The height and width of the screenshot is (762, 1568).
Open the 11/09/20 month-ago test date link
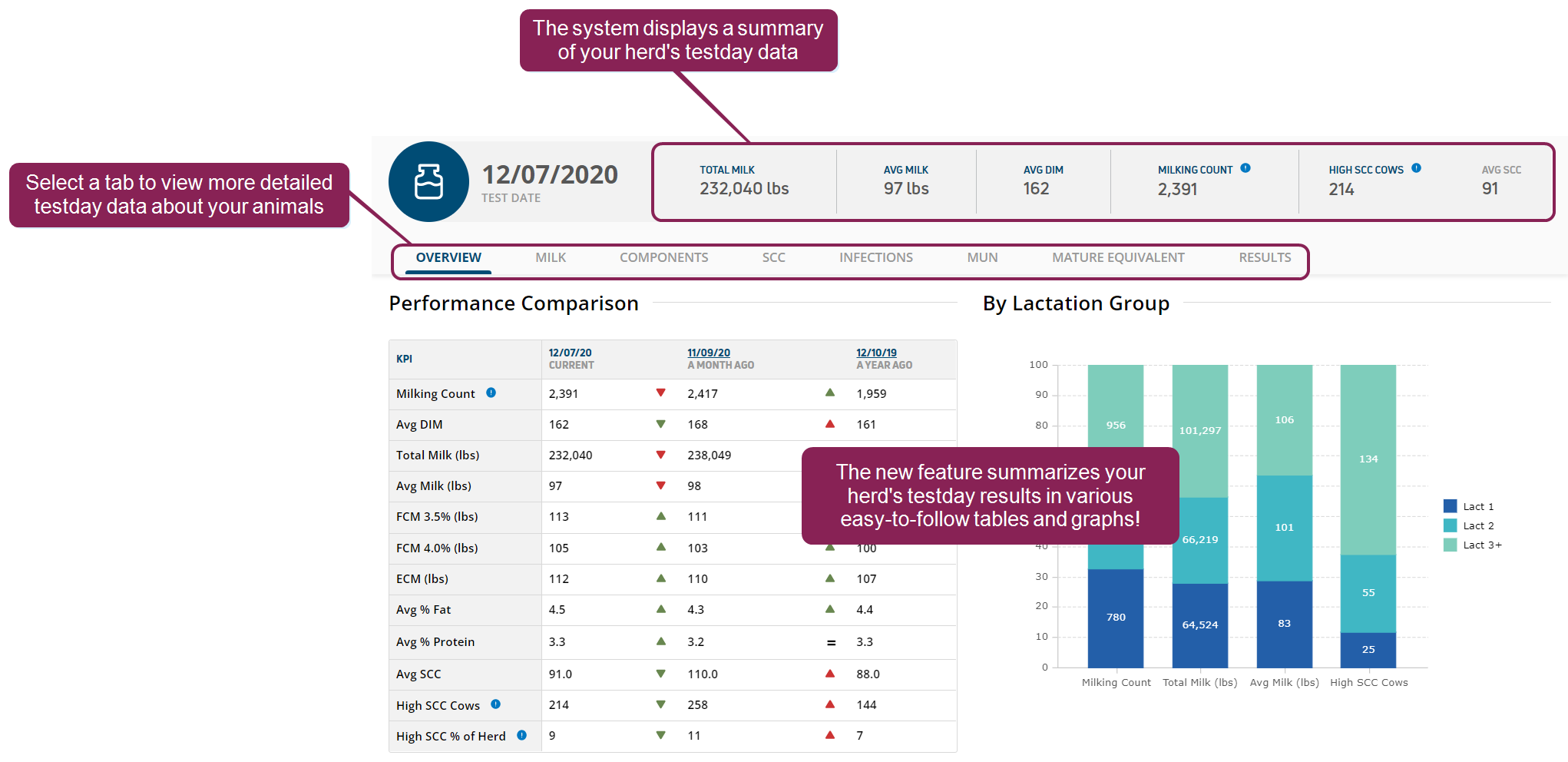pyautogui.click(x=708, y=353)
